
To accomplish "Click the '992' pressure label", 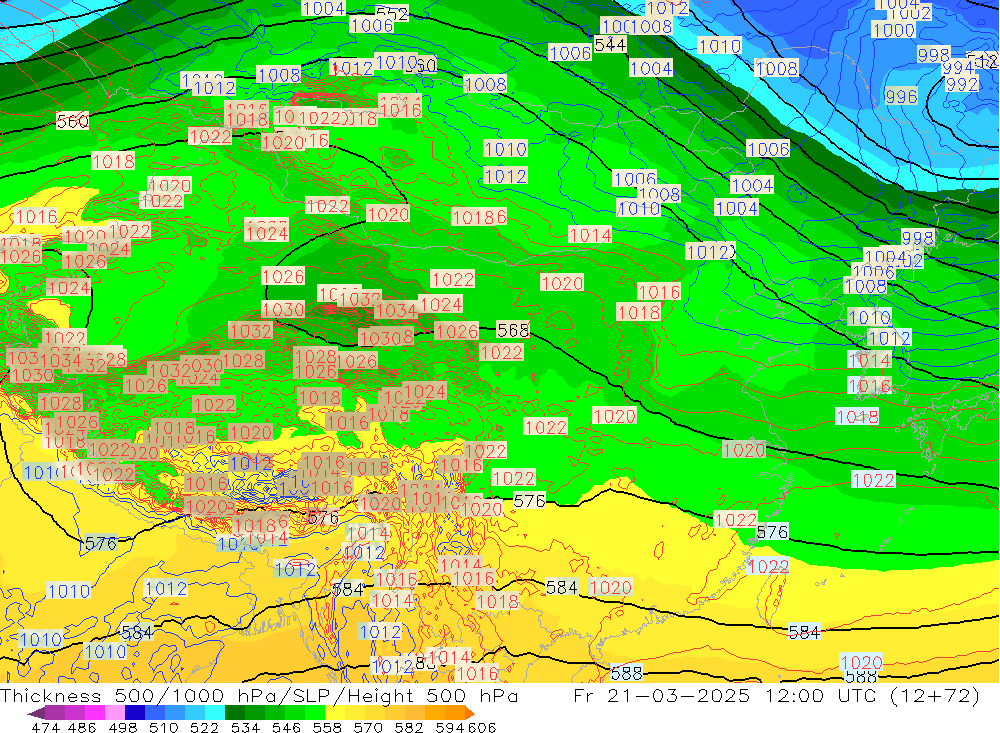I will click(962, 84).
